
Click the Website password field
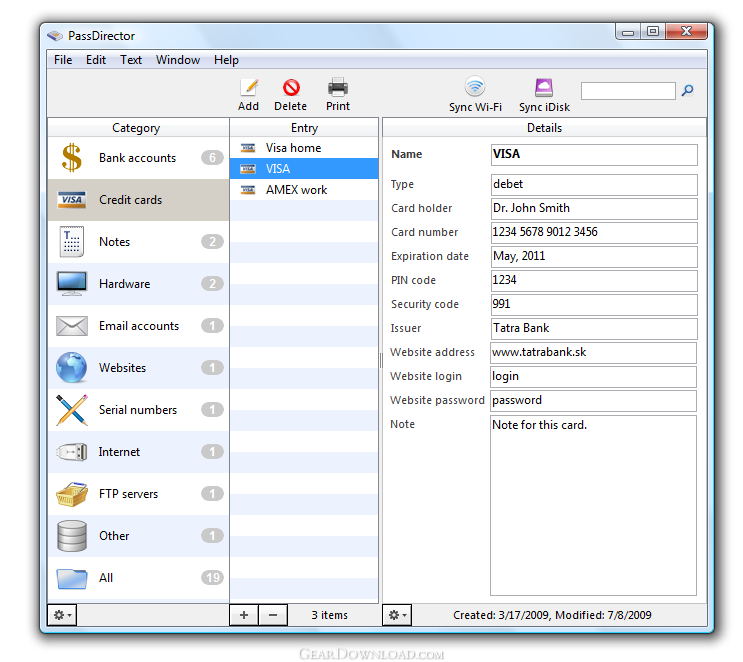tap(593, 401)
